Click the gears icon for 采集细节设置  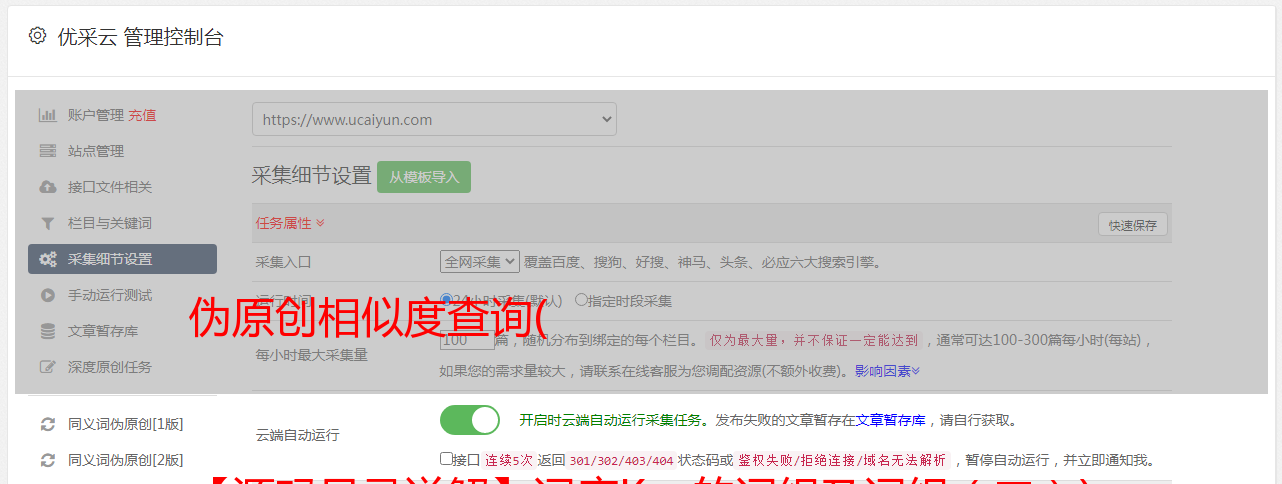pyautogui.click(x=47, y=259)
